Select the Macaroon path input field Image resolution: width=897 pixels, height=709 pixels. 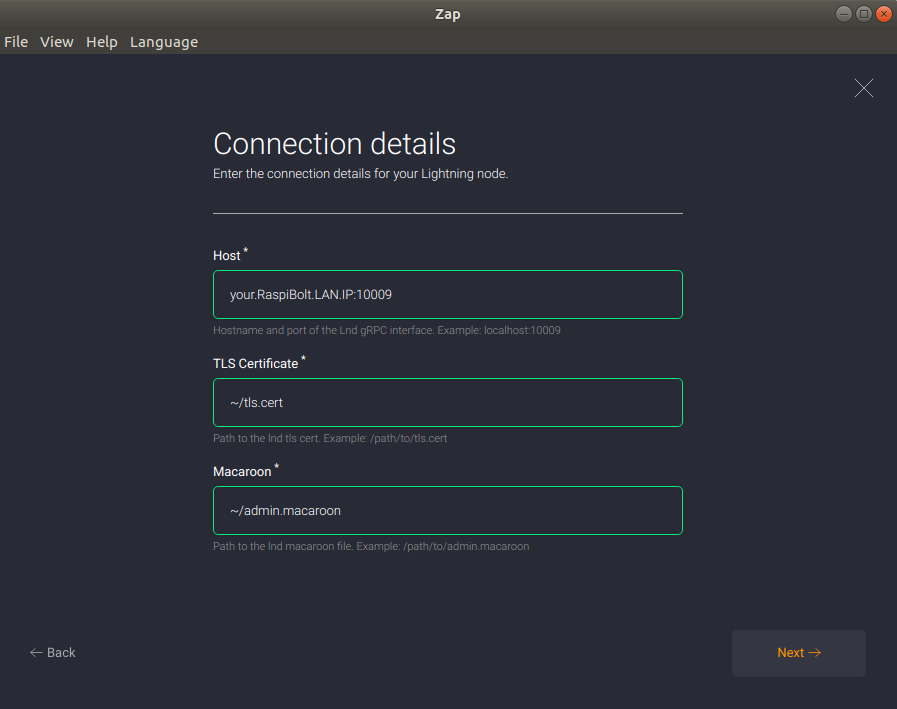tap(447, 511)
